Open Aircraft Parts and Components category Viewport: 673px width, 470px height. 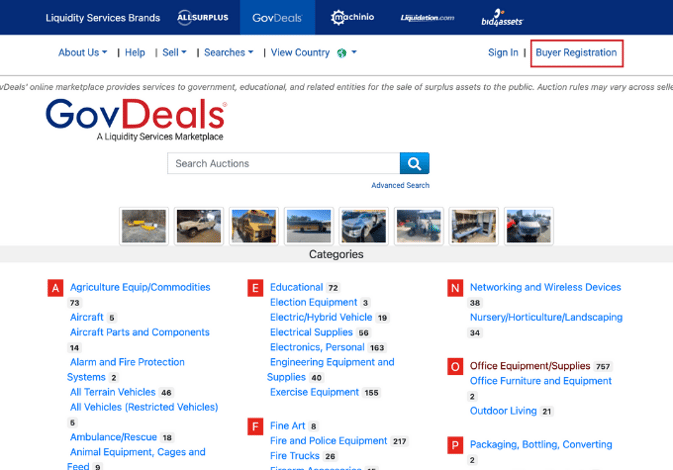point(139,332)
